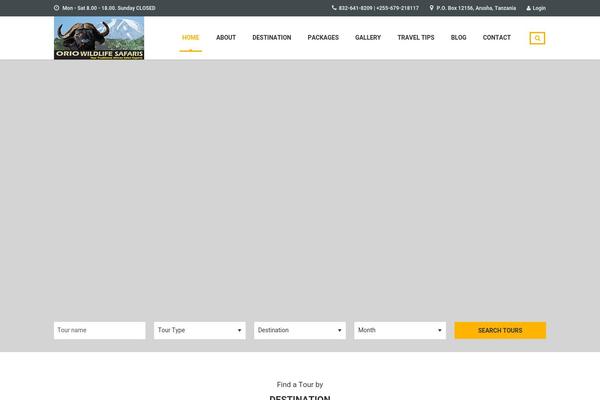This screenshot has width=600, height=400.
Task: Click the phone numbers text
Action: [x=379, y=8]
